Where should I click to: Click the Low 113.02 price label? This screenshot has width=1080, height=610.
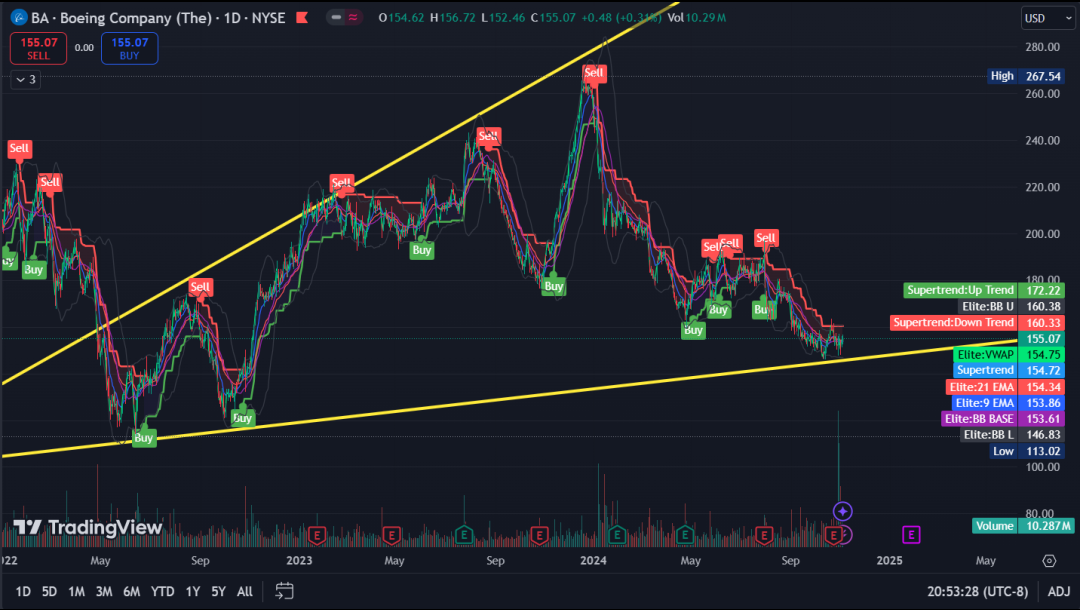click(1026, 451)
